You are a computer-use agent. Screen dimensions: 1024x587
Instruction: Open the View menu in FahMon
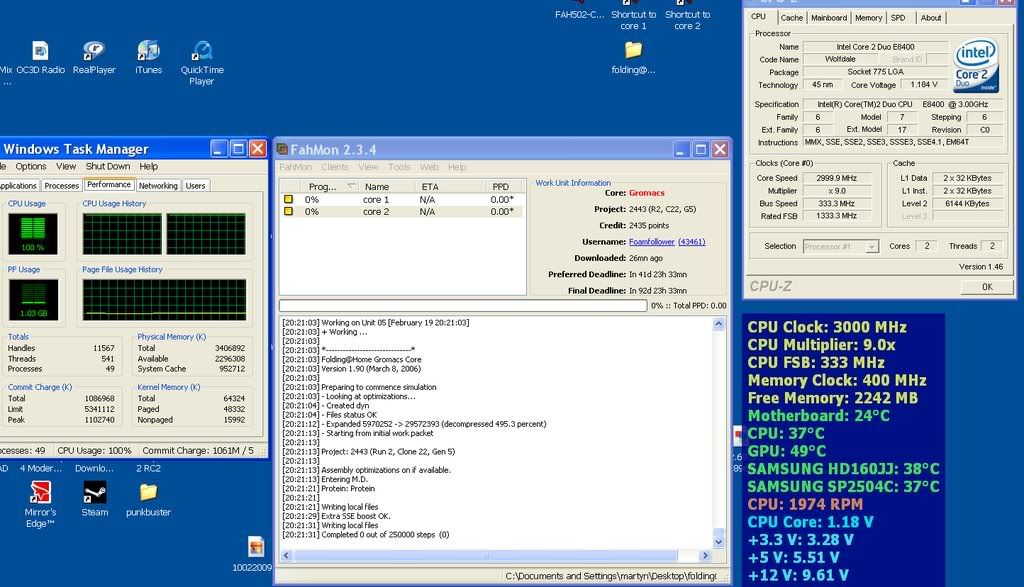368,167
